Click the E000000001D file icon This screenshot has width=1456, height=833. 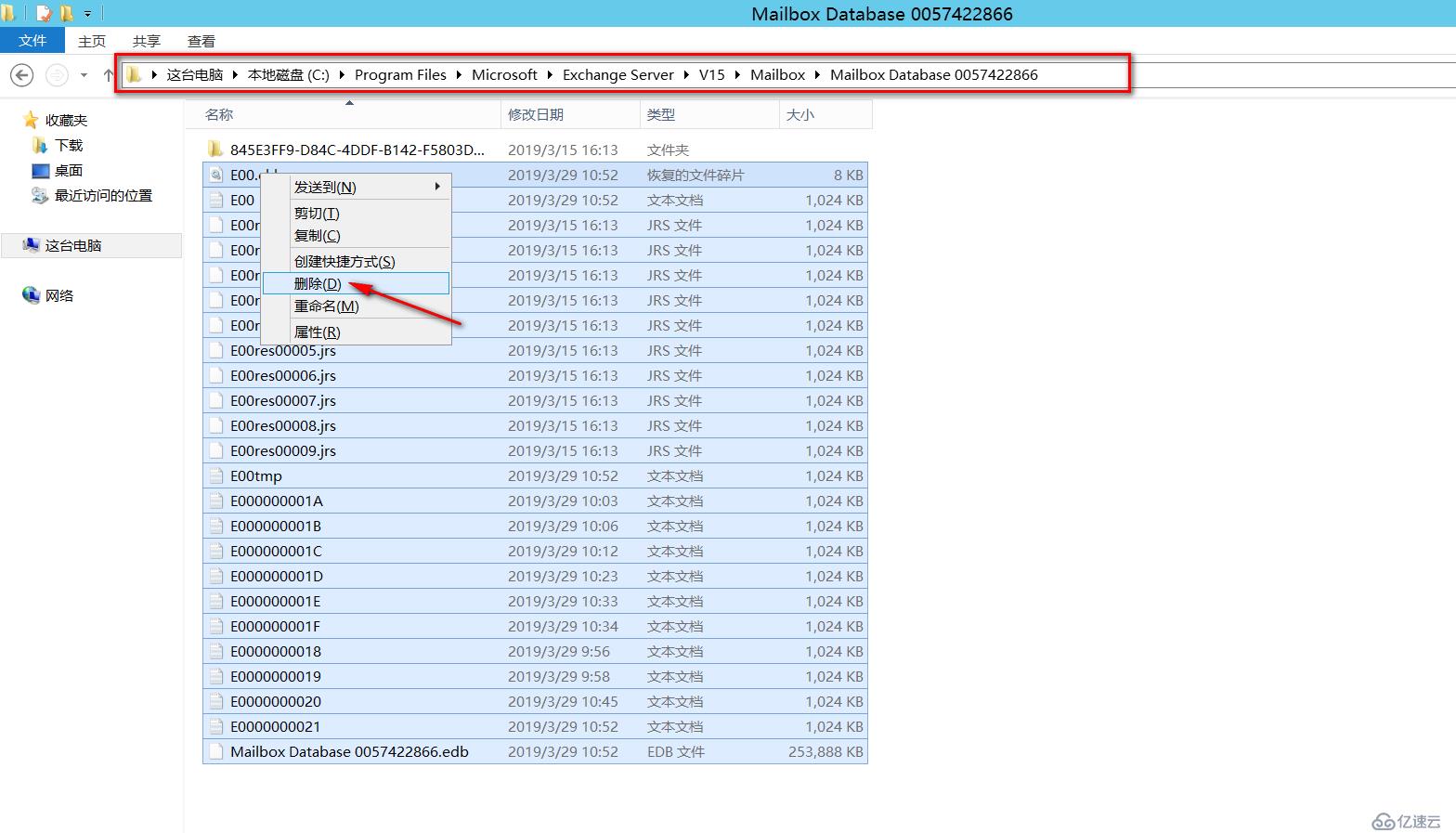coord(216,576)
